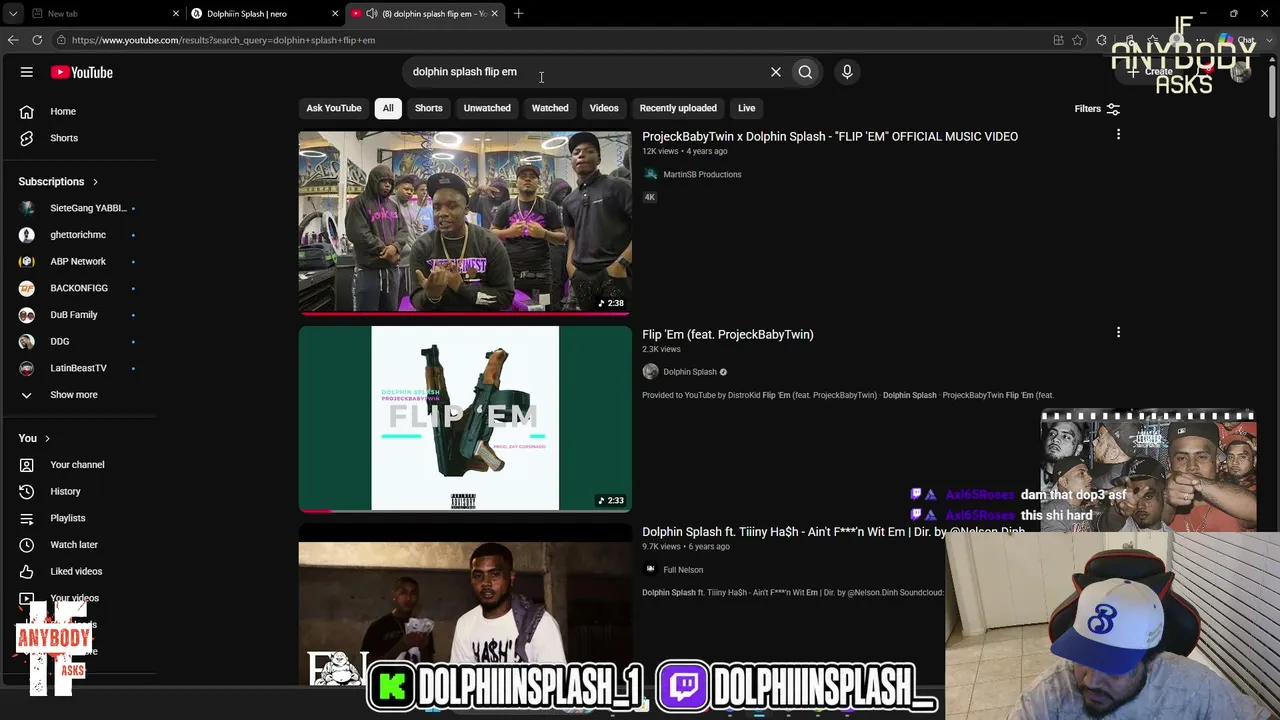
Task: Open the YouTube guide hamburger menu
Action: click(x=27, y=72)
